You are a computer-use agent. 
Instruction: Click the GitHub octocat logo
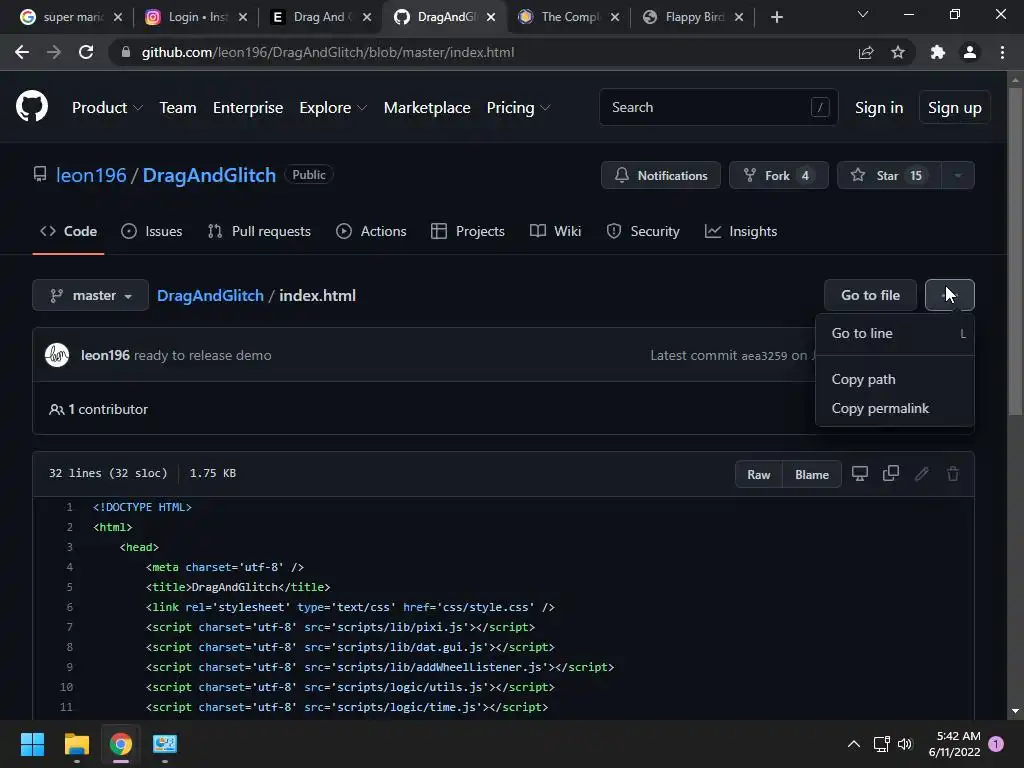point(32,107)
